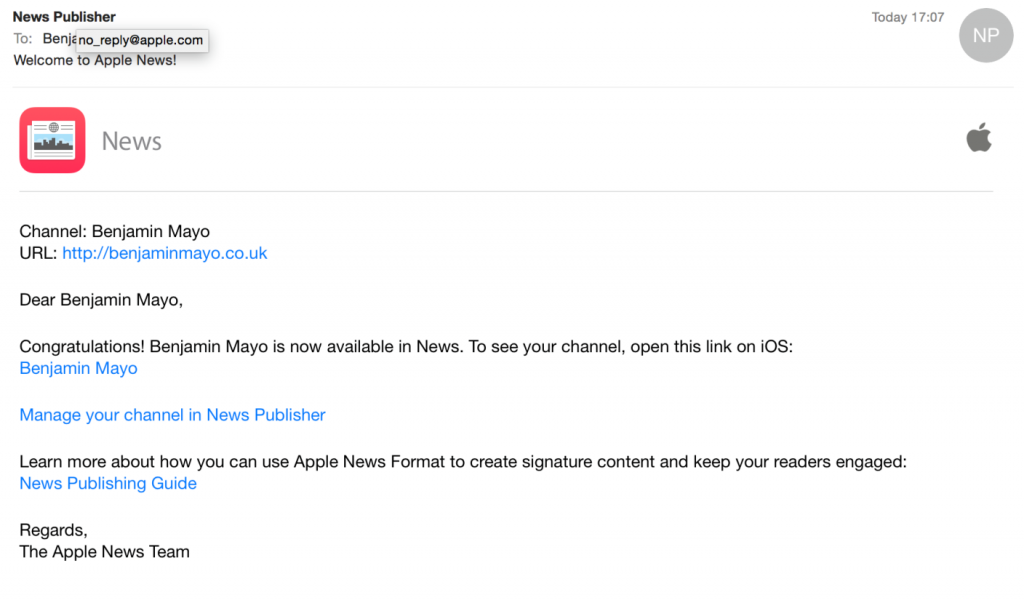Image resolution: width=1024 pixels, height=603 pixels.
Task: Click the Today 17:07 timestamp
Action: [x=907, y=17]
